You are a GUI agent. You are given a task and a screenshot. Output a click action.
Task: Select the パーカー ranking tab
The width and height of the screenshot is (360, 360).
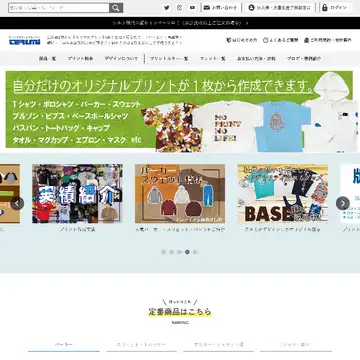pyautogui.click(x=64, y=345)
